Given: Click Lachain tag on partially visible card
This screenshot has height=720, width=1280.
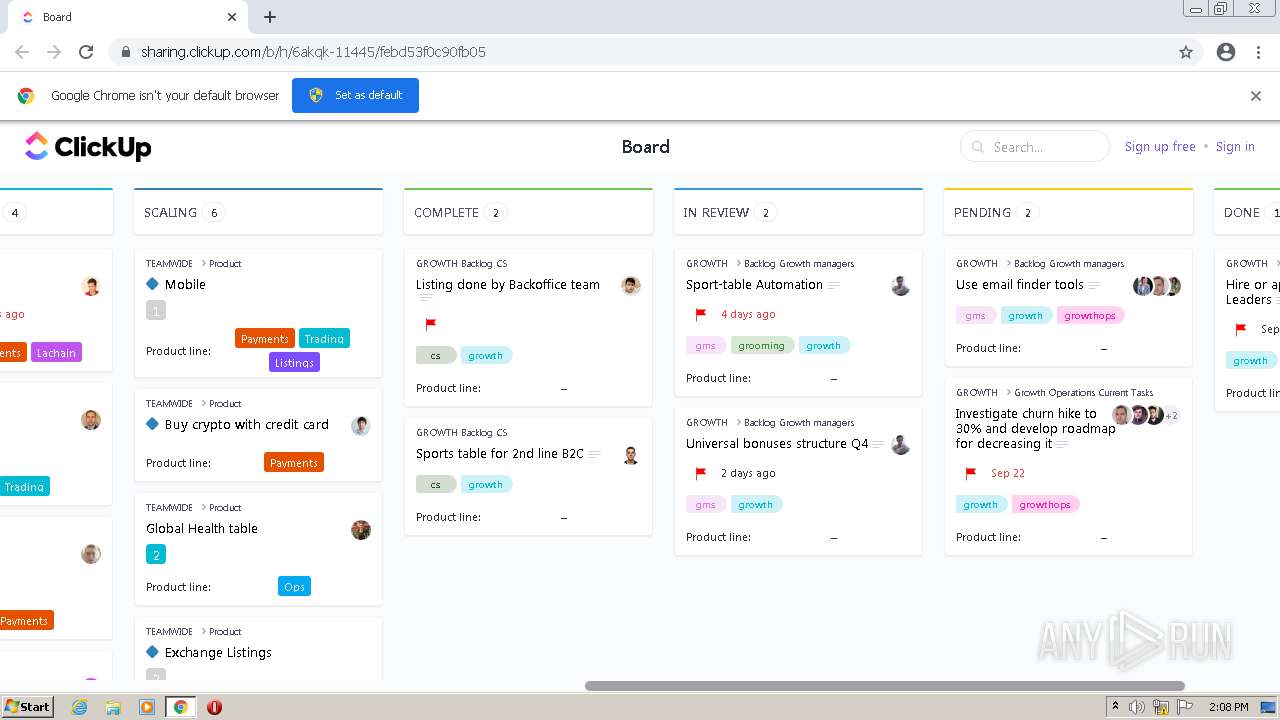Looking at the screenshot, I should tap(56, 352).
